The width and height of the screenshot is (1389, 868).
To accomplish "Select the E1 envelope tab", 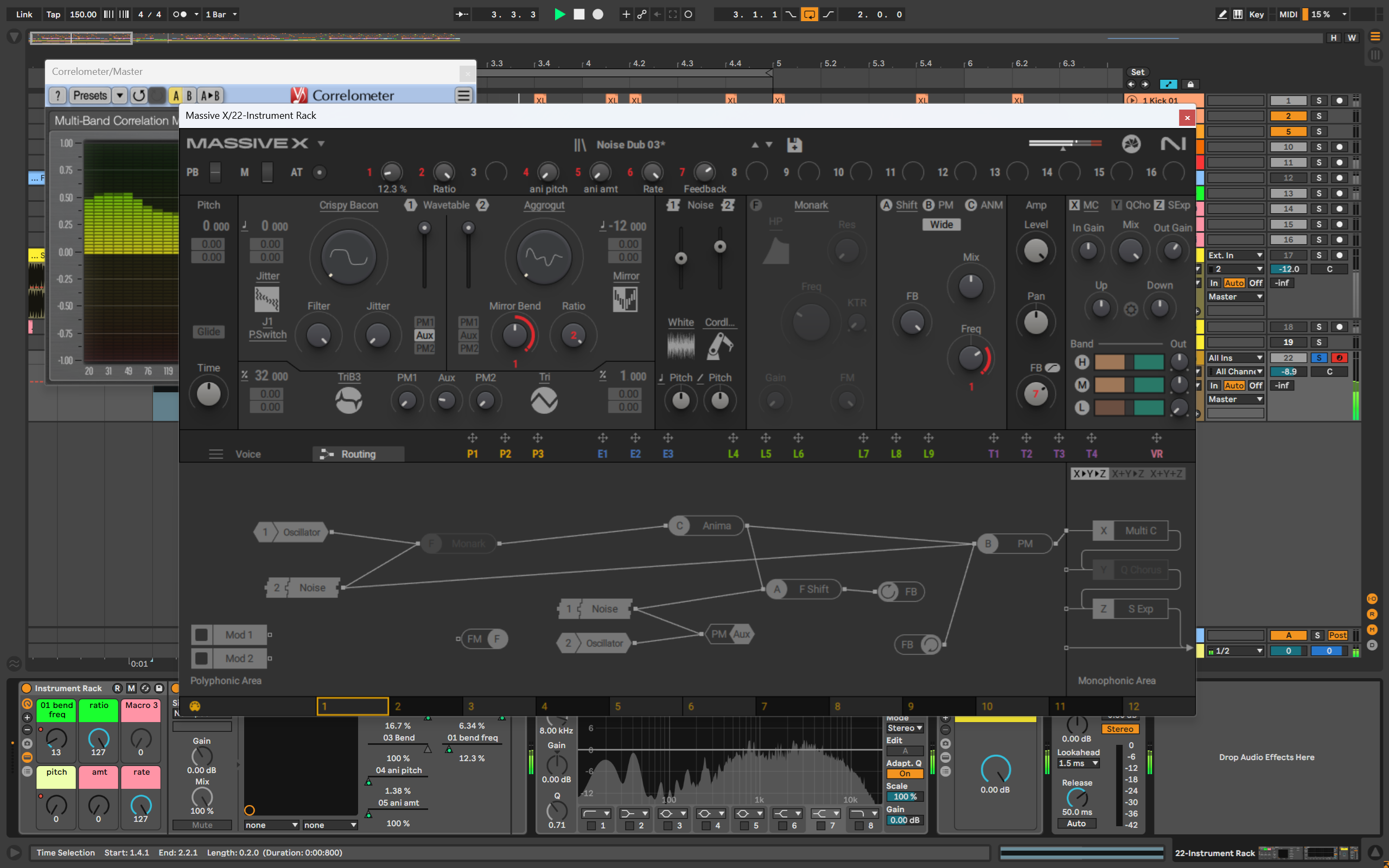I will (x=602, y=454).
